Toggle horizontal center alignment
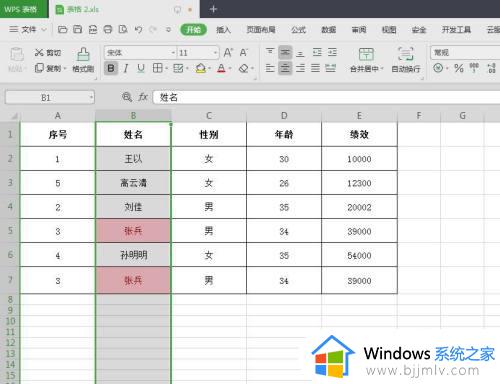This screenshot has height=384, width=500. coord(285,68)
